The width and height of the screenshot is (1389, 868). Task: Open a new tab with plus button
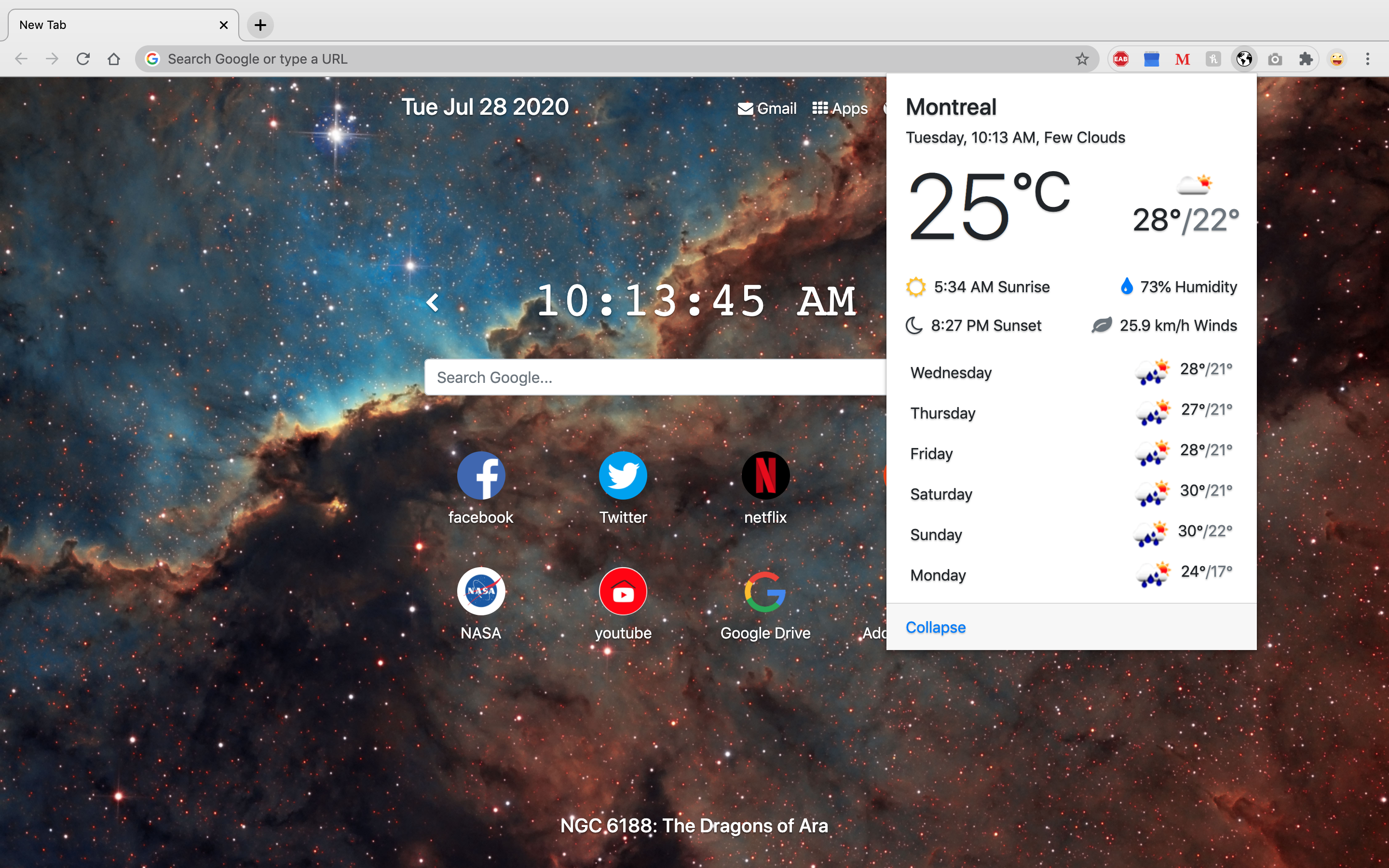tap(260, 25)
